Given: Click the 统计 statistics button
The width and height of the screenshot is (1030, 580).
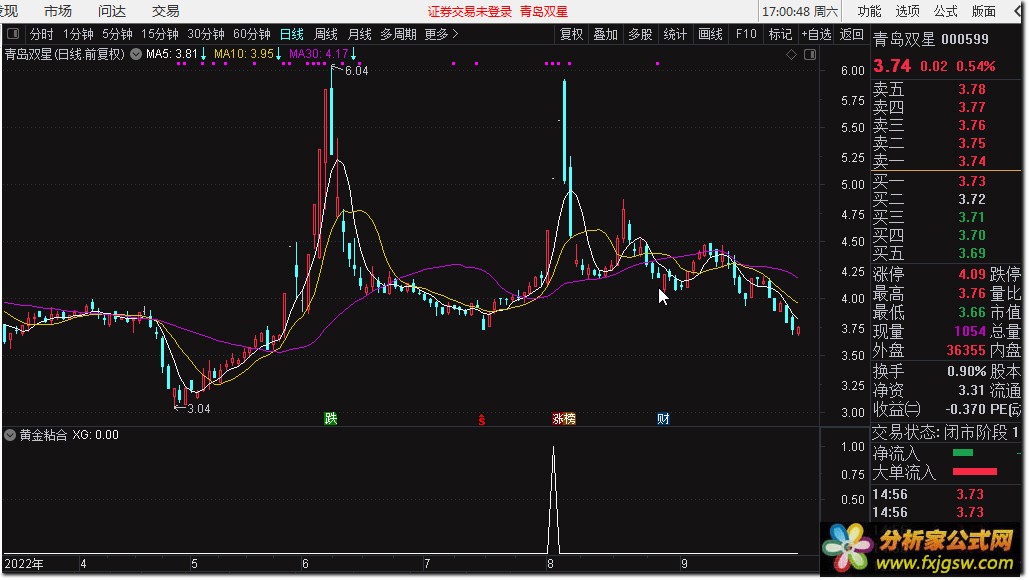Looking at the screenshot, I should (x=675, y=34).
